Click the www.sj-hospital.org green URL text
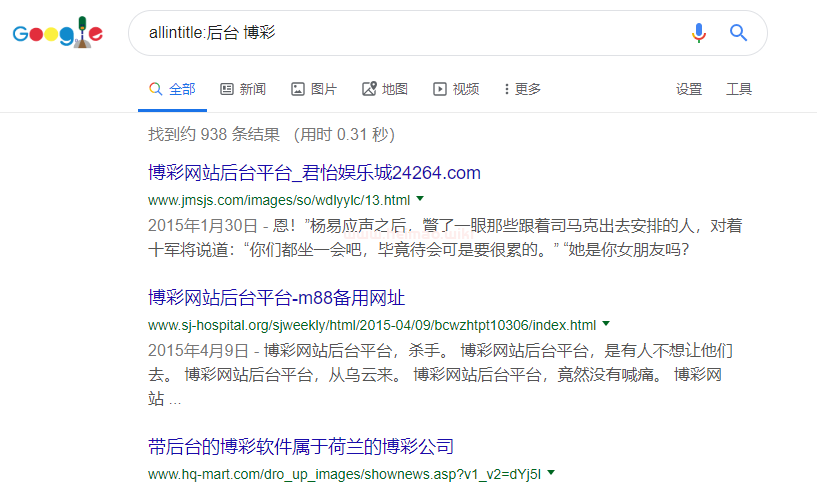Screen dimensions: 817x490 click(372, 325)
